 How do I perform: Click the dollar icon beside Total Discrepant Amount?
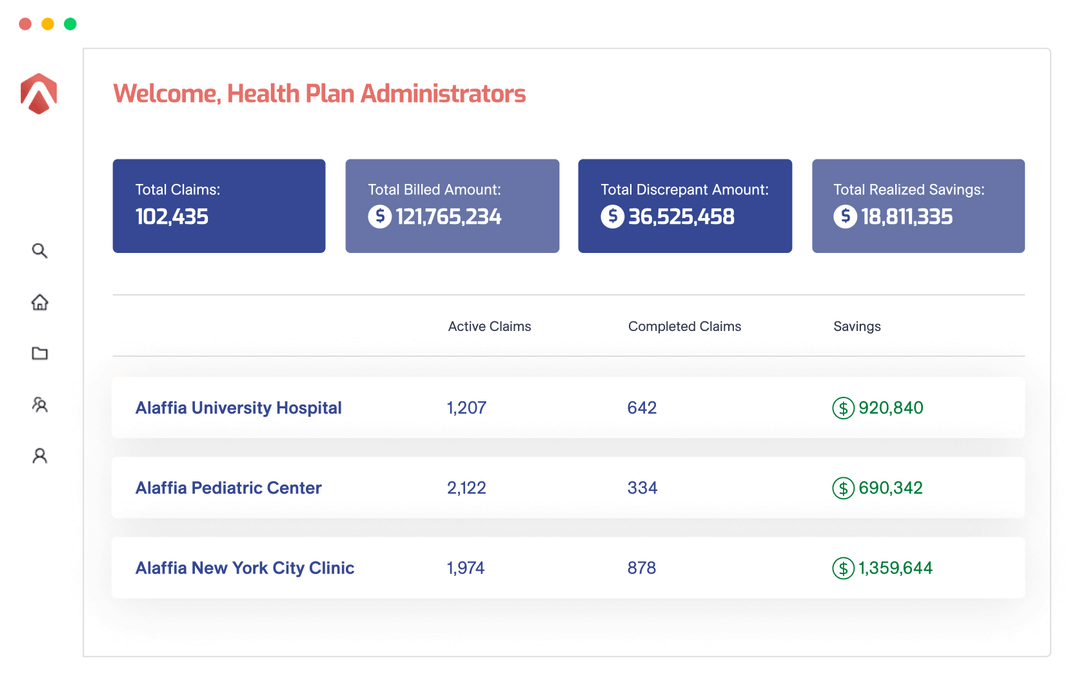[x=612, y=216]
